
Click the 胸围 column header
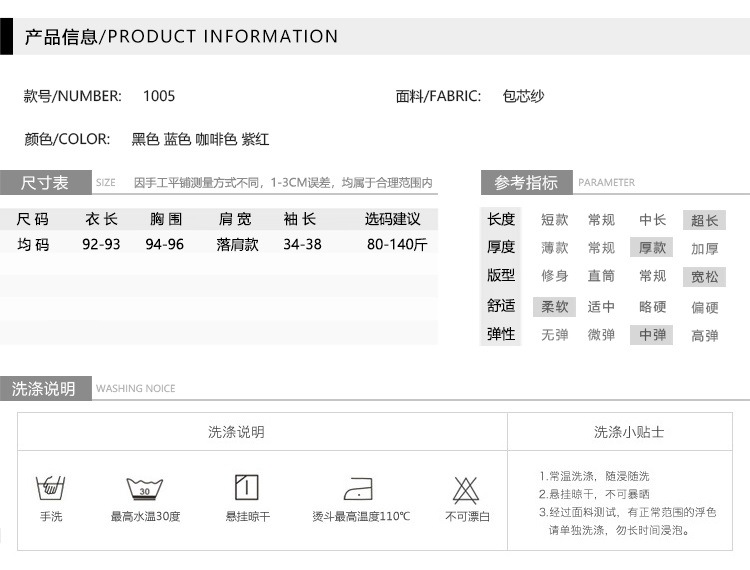166,219
